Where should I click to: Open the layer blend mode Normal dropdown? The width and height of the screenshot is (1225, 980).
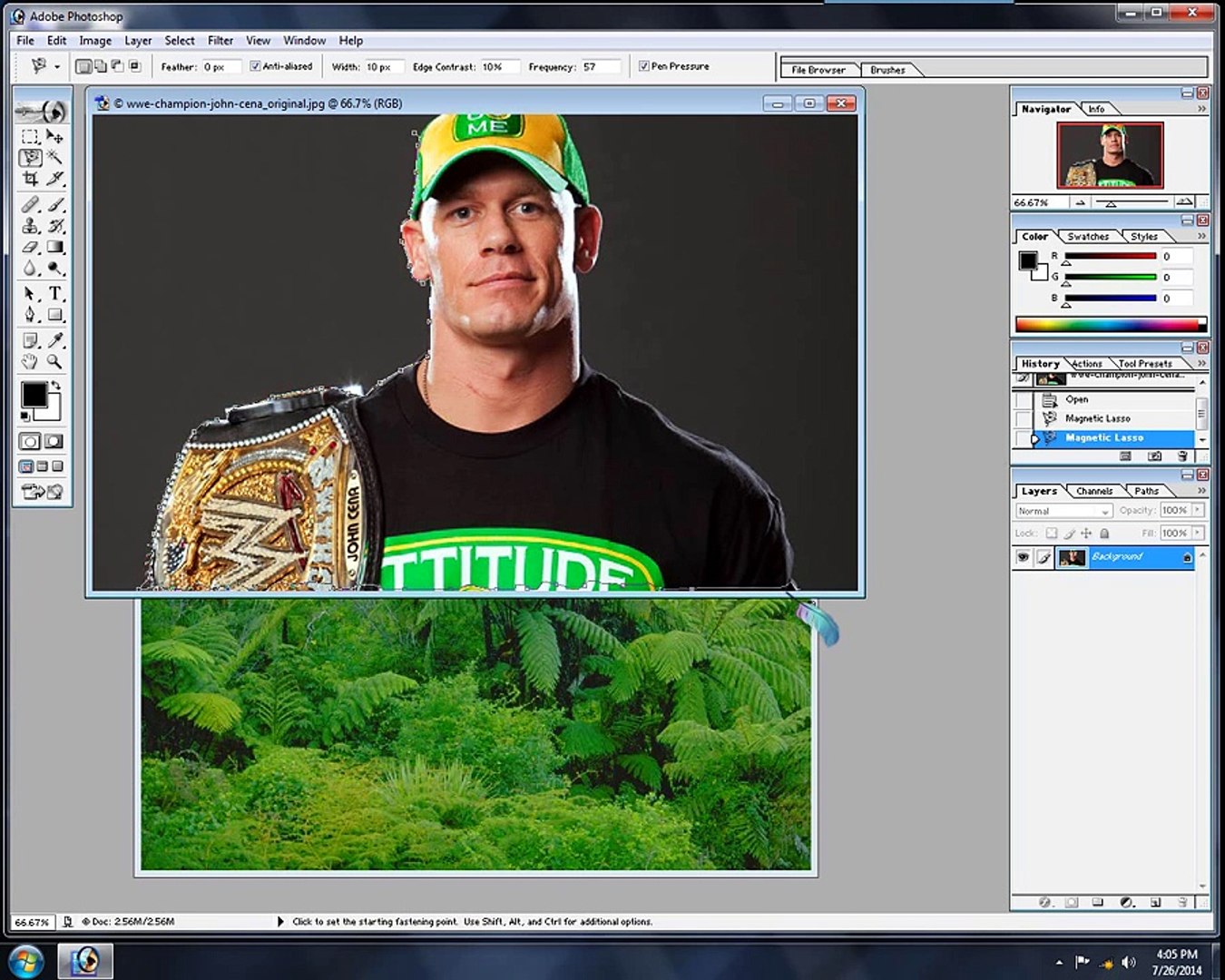click(x=1063, y=511)
